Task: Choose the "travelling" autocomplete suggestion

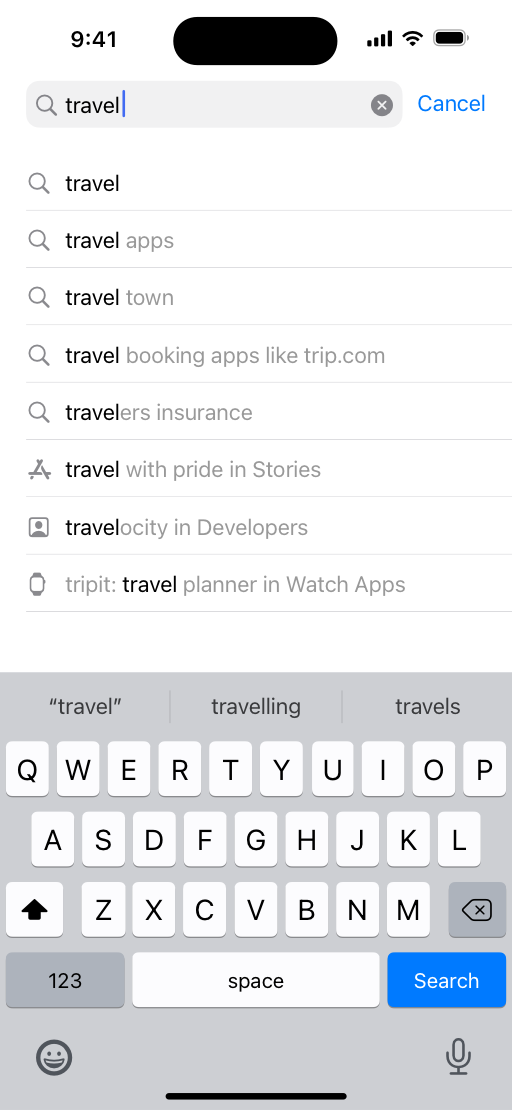Action: 256,706
